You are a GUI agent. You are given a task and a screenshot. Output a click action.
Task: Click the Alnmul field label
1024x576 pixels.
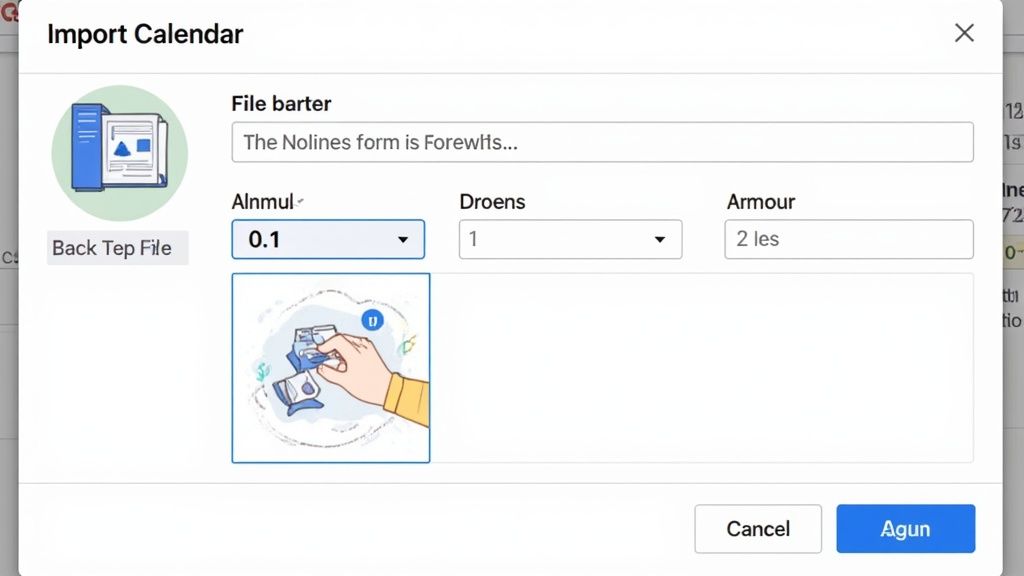262,201
